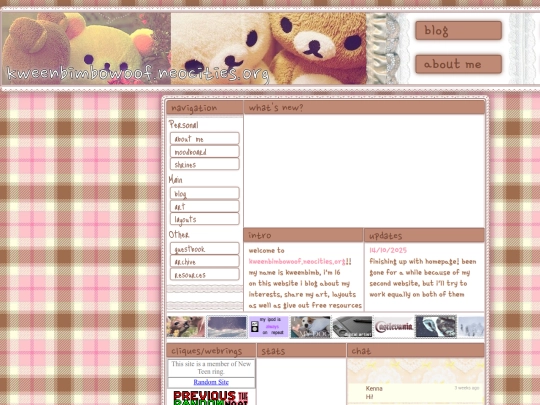
Task: Open the art navigation link
Action: [205, 206]
